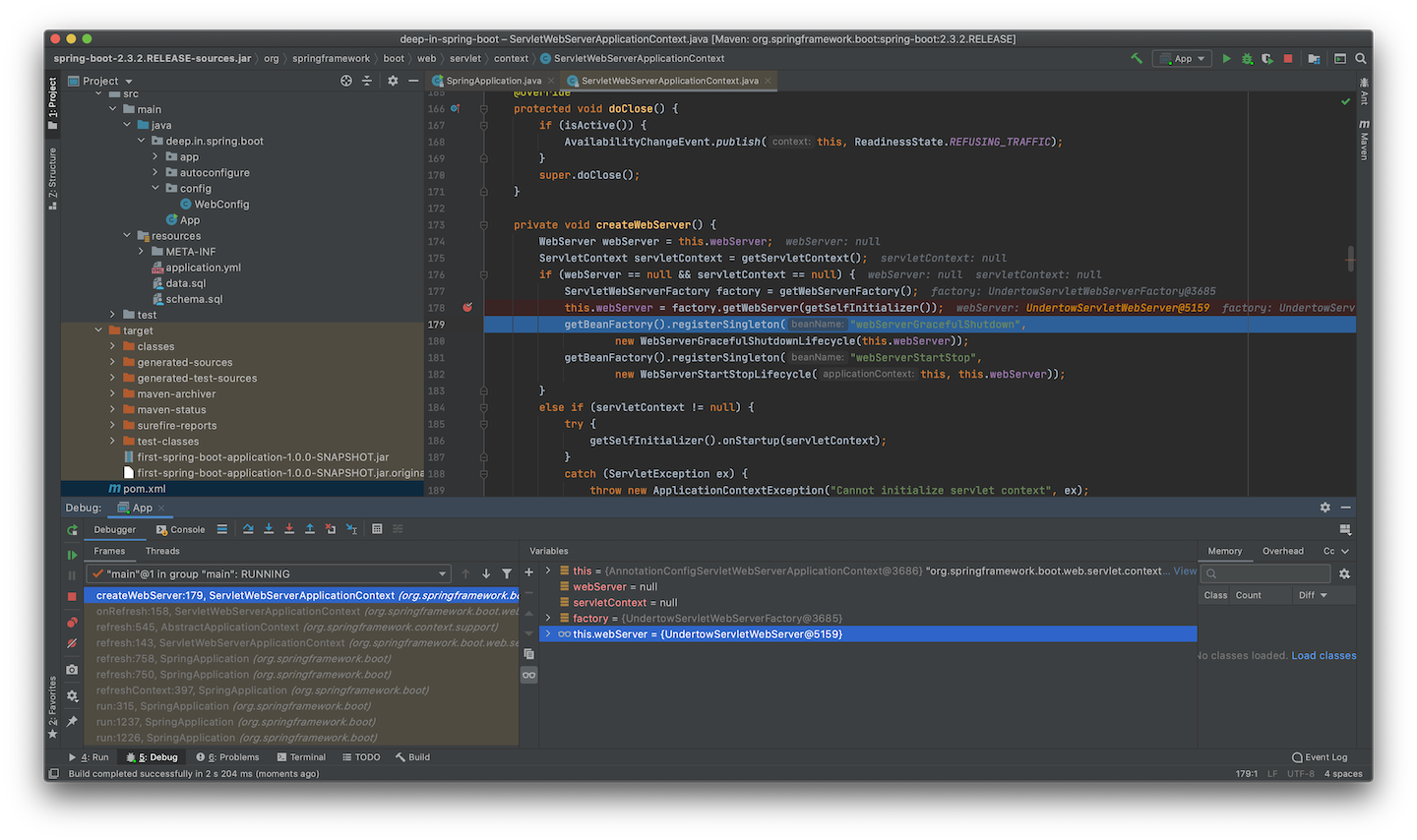The image size is (1417, 840).
Task: Close the App debug session tab
Action: pyautogui.click(x=160, y=509)
